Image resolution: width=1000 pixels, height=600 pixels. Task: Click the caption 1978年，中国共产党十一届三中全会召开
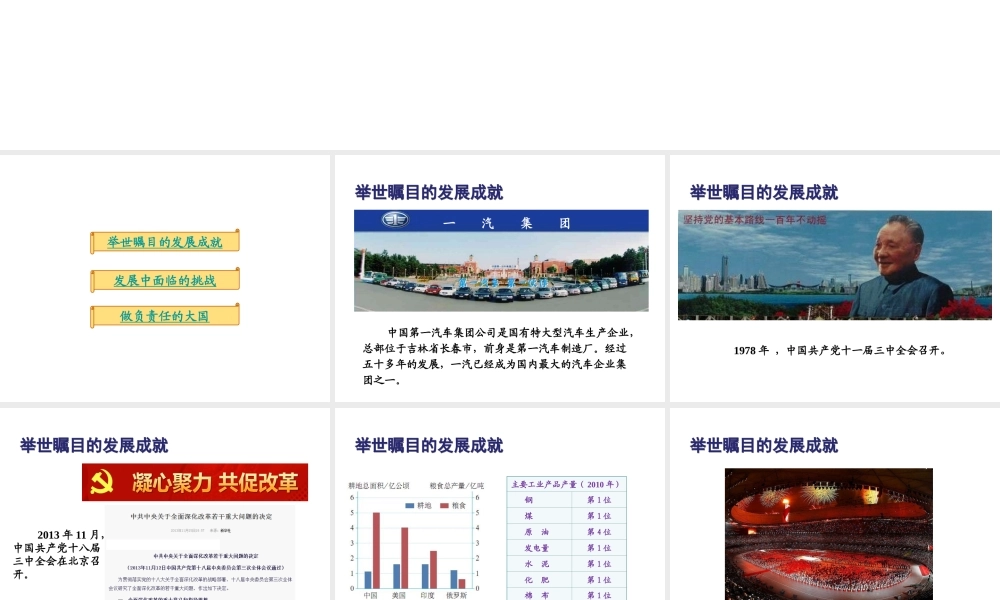point(839,350)
